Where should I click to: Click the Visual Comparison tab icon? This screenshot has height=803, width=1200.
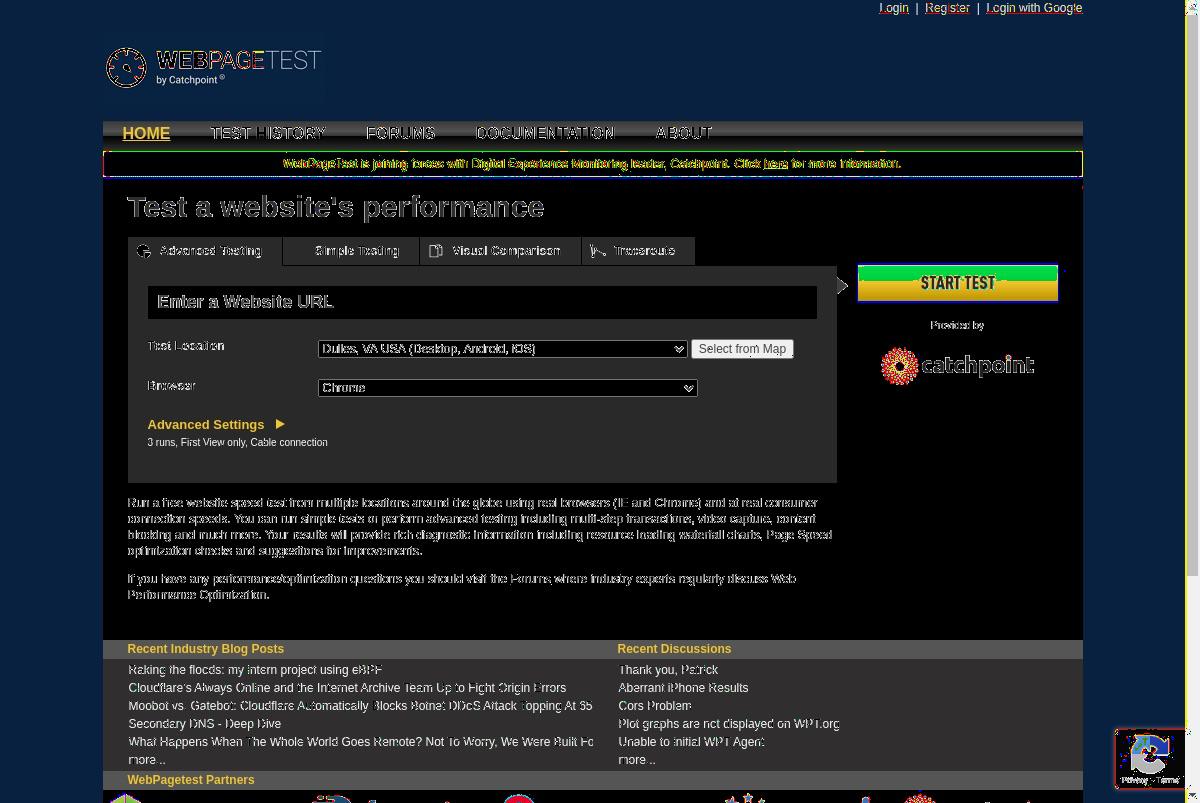click(x=436, y=251)
